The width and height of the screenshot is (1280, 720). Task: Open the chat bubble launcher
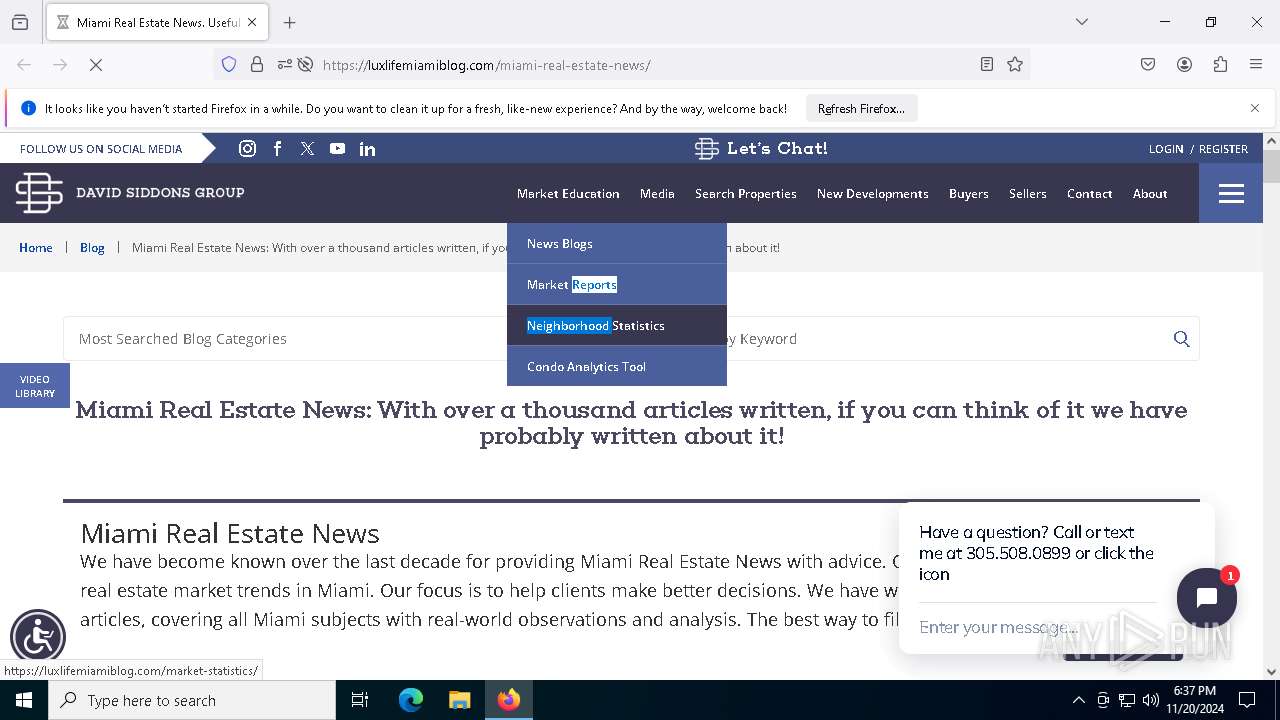(1206, 597)
